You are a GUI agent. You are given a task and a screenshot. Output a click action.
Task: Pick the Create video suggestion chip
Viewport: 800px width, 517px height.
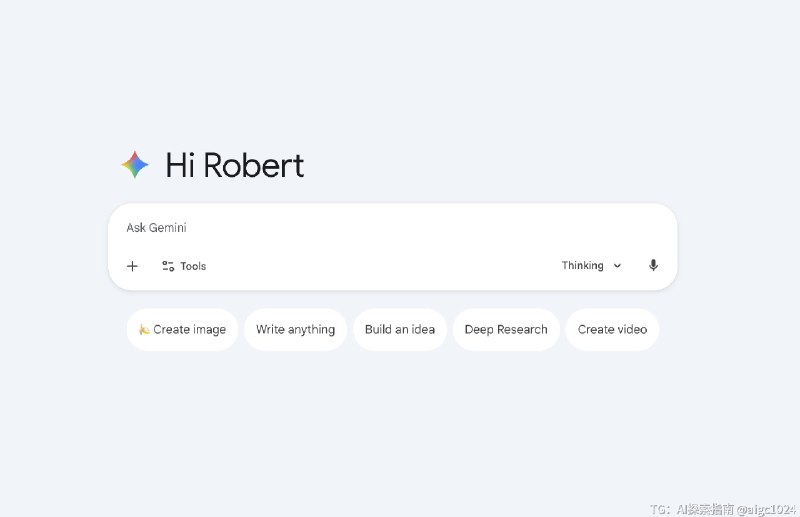click(x=612, y=329)
